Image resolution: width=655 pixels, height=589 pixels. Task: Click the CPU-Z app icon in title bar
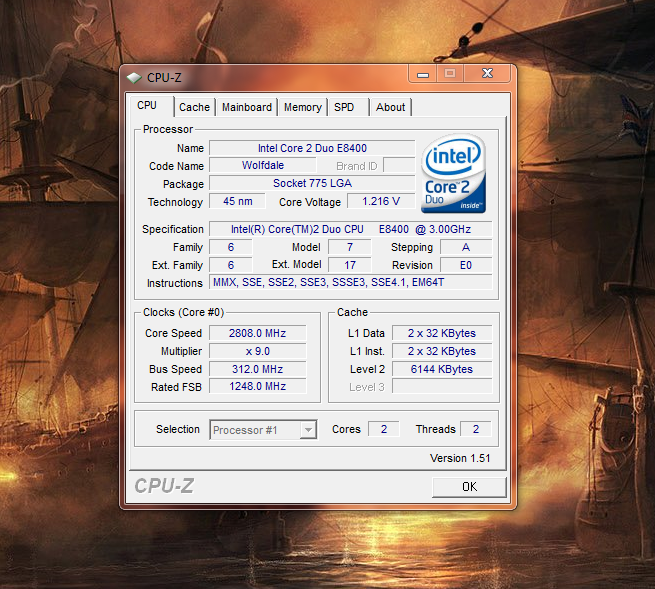tap(134, 78)
